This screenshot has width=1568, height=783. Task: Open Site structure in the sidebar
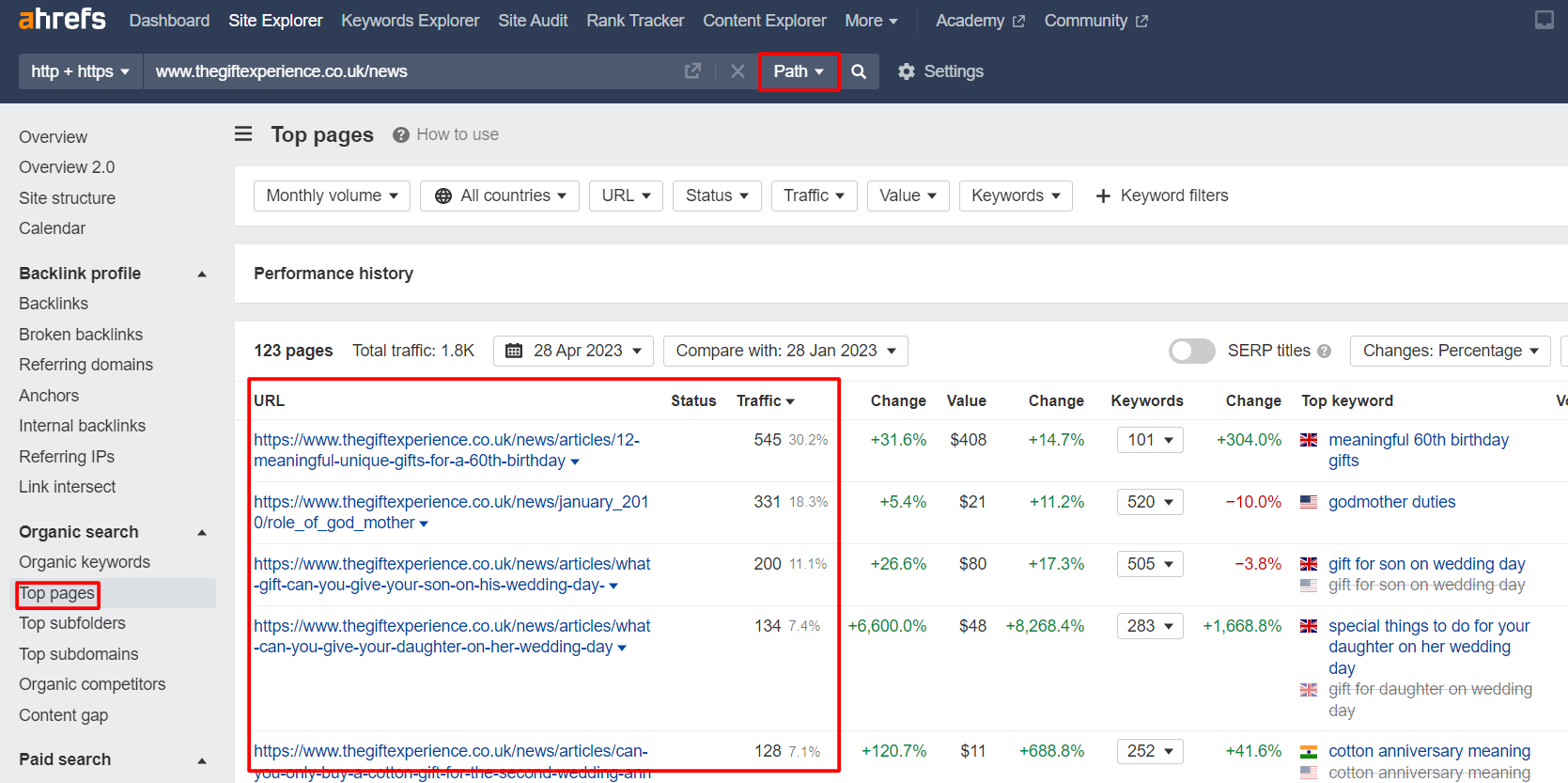tap(67, 198)
